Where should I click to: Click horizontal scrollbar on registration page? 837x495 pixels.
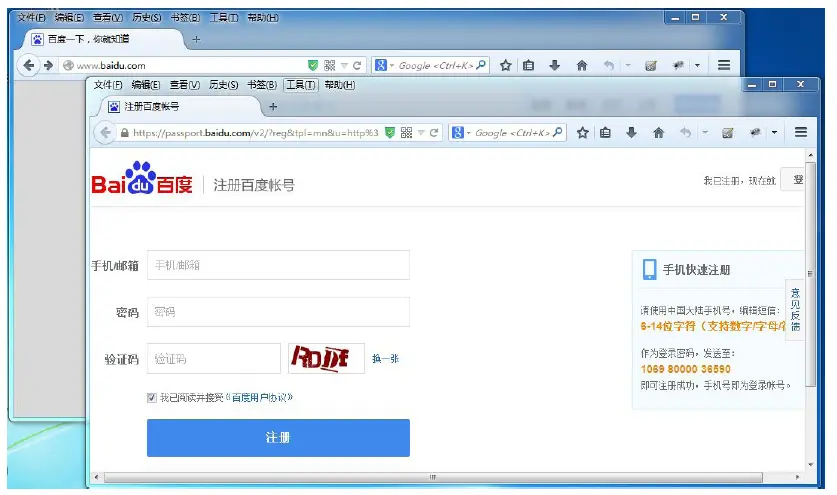pyautogui.click(x=433, y=477)
